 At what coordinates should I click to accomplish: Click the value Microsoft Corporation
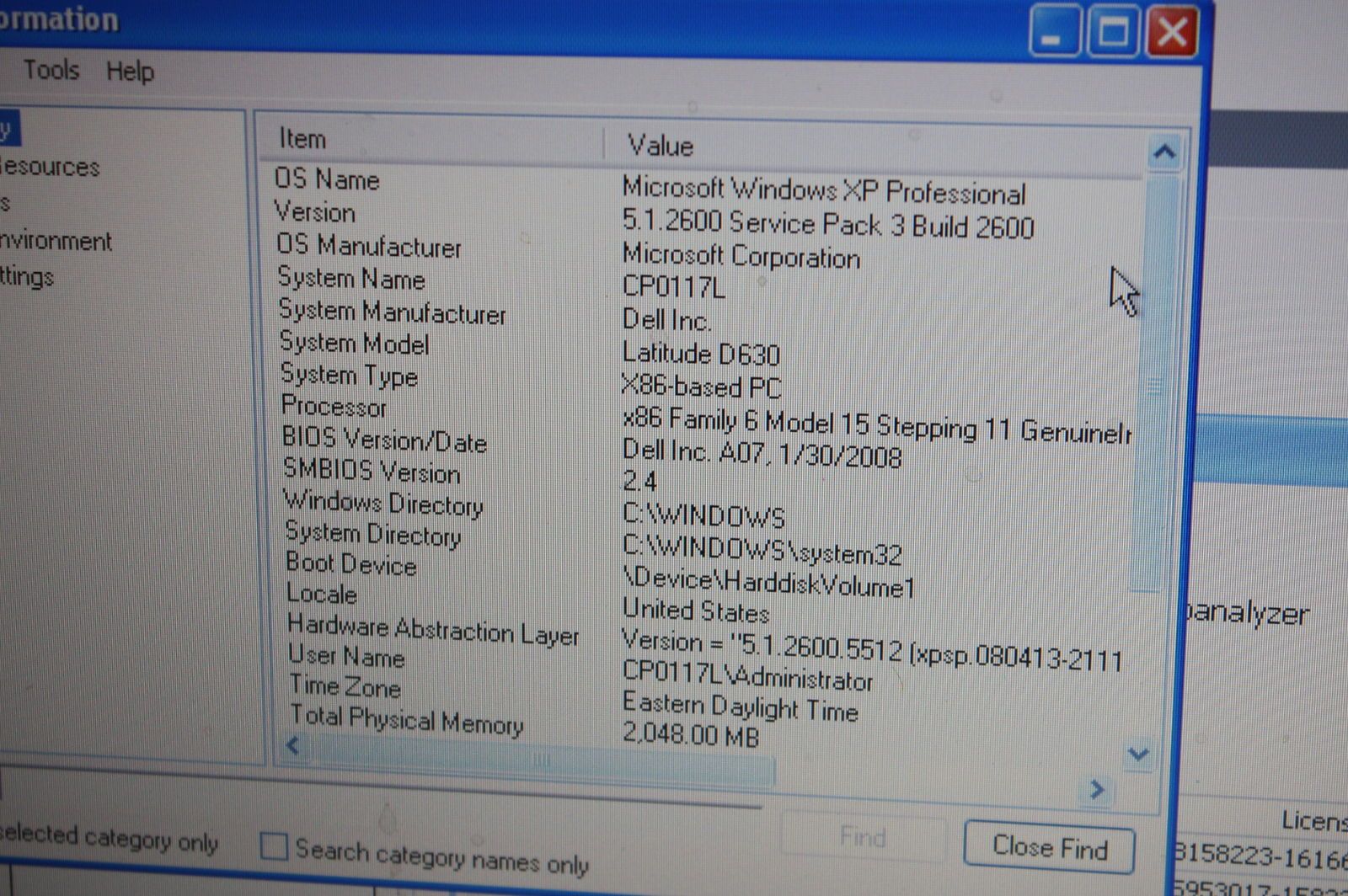(x=741, y=255)
